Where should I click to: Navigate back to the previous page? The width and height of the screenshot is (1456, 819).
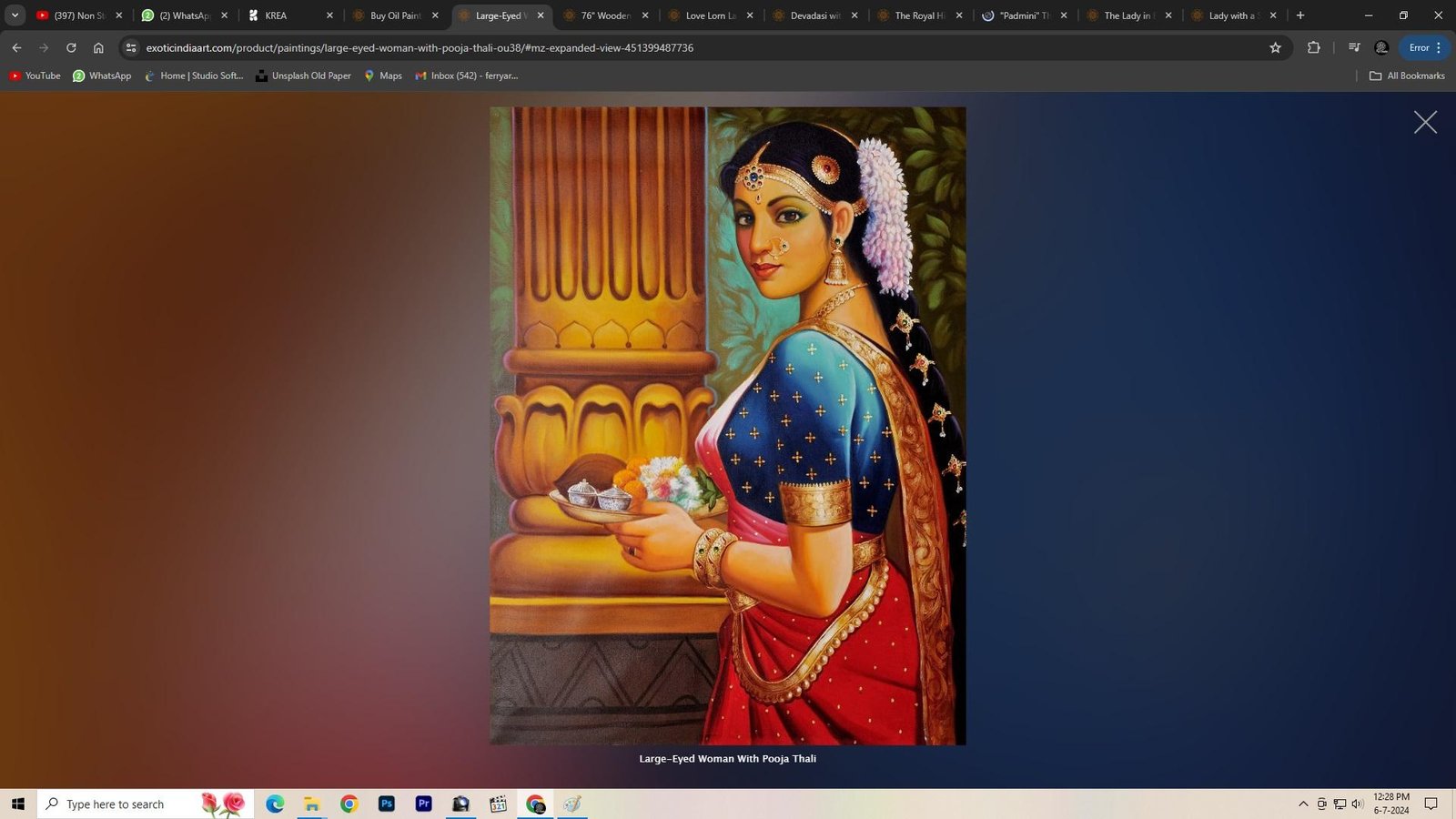pyautogui.click(x=16, y=47)
